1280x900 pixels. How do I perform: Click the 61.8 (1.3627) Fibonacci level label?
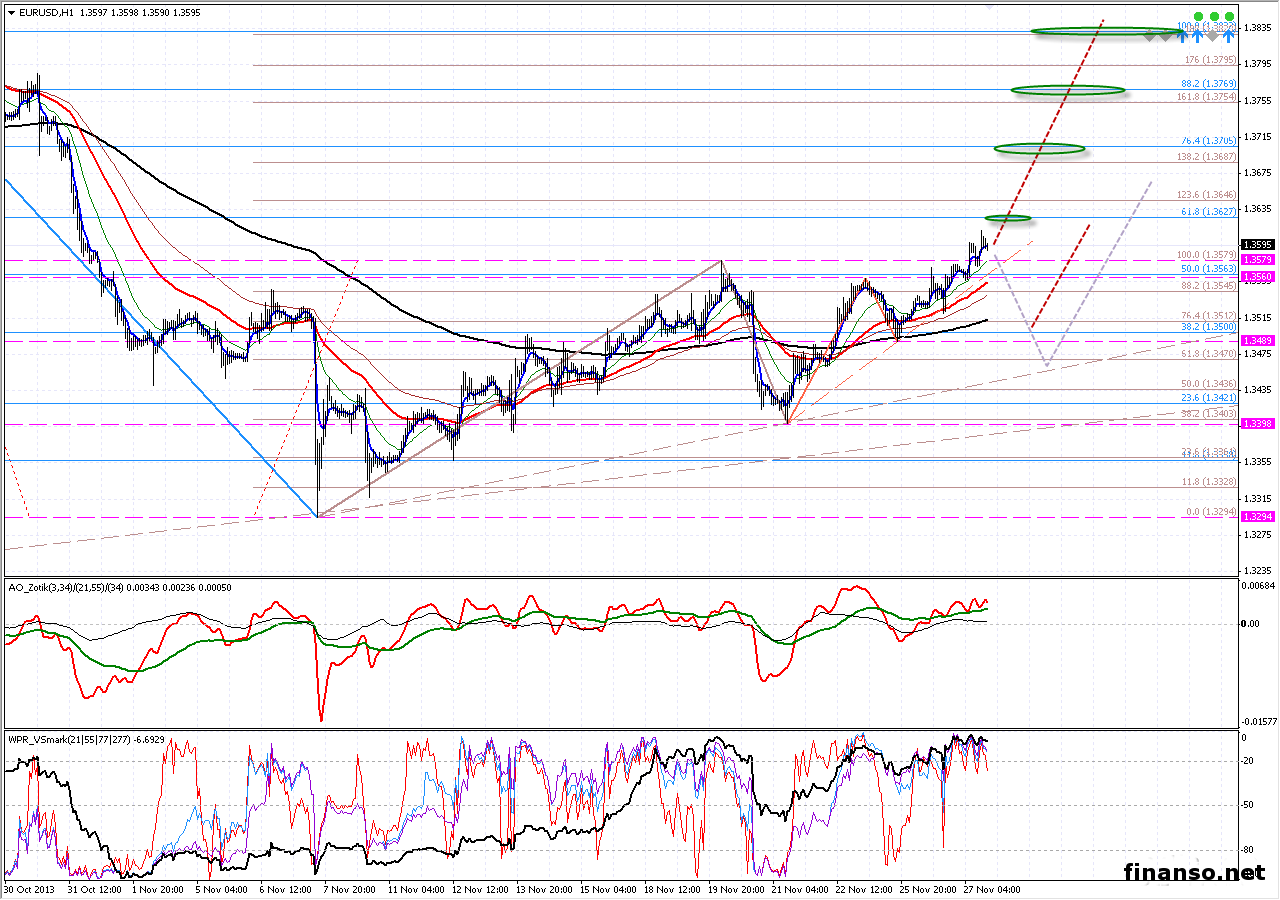point(1208,211)
